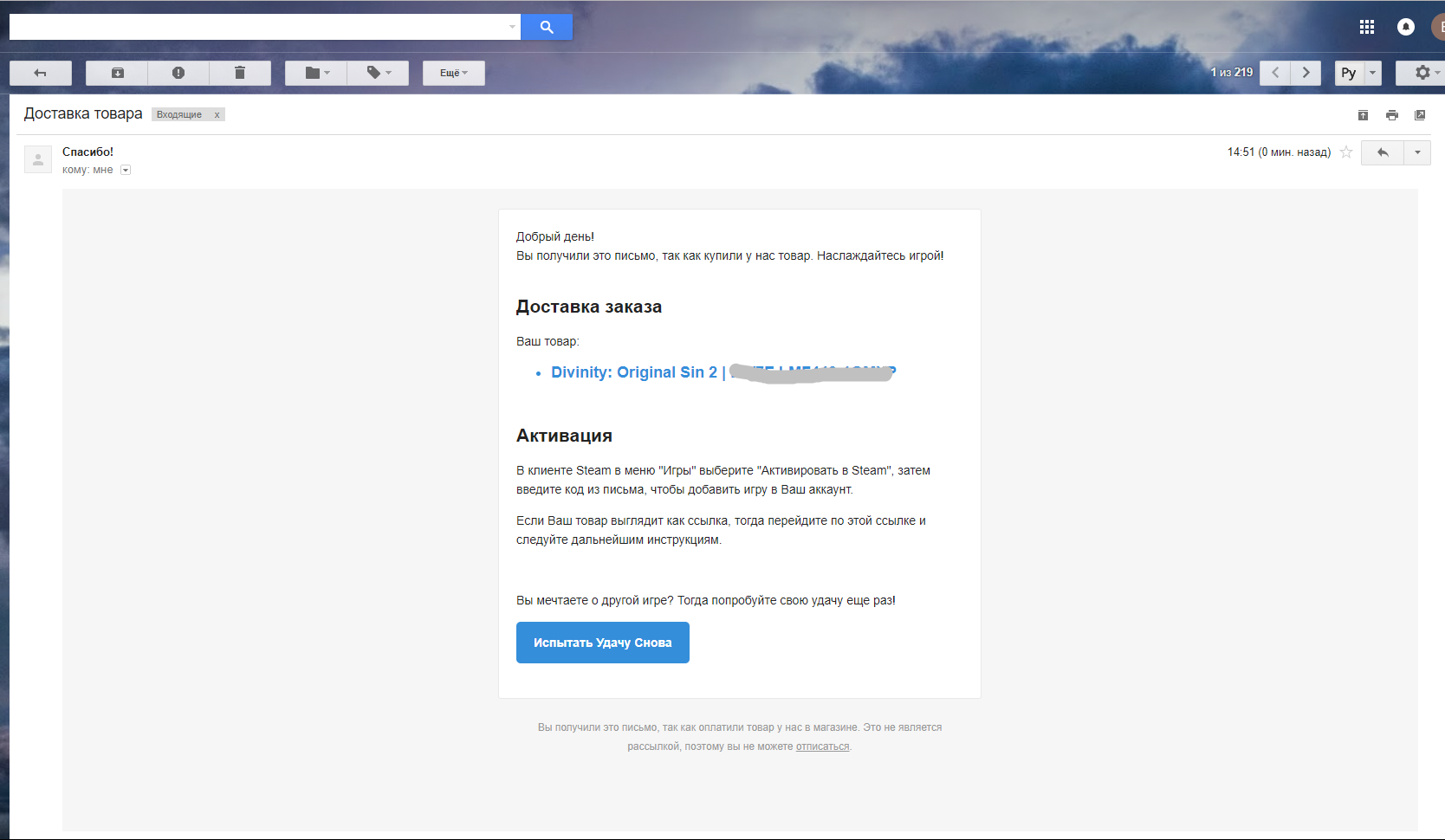The image size is (1445, 840).
Task: Open settings gear menu
Action: [1423, 73]
